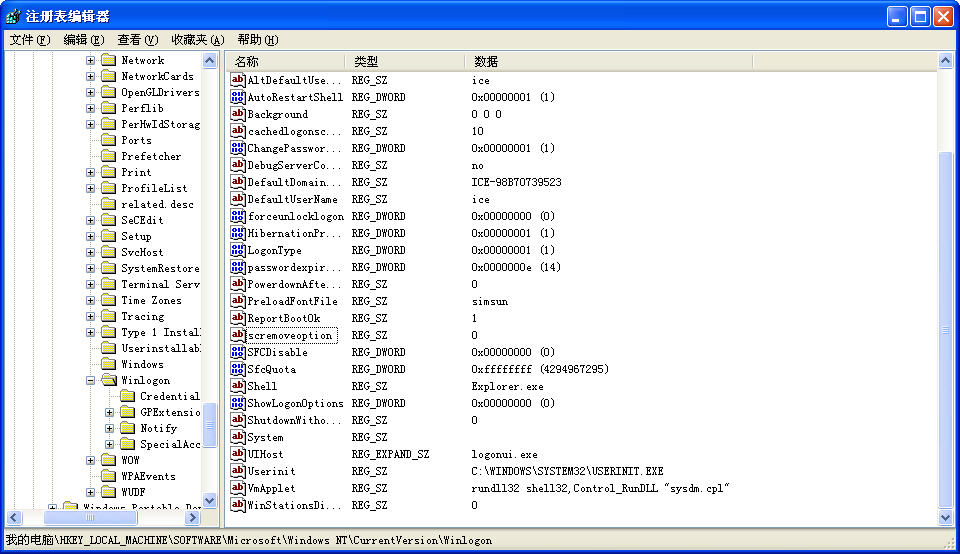Click the PreloadFontFile string icon
The width and height of the screenshot is (960, 554).
(238, 301)
